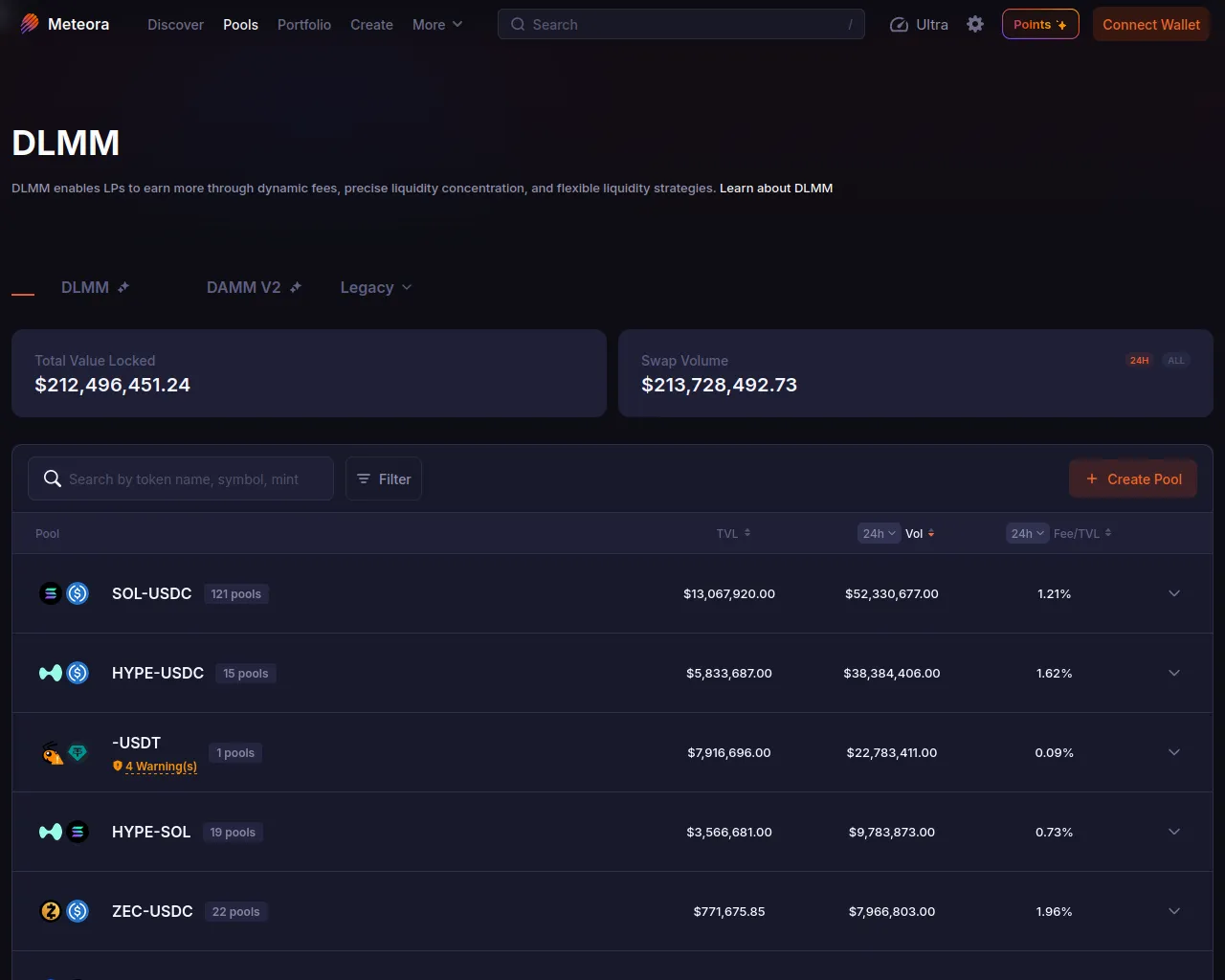
Task: Sort pools by Vol column arrows
Action: pyautogui.click(x=931, y=533)
